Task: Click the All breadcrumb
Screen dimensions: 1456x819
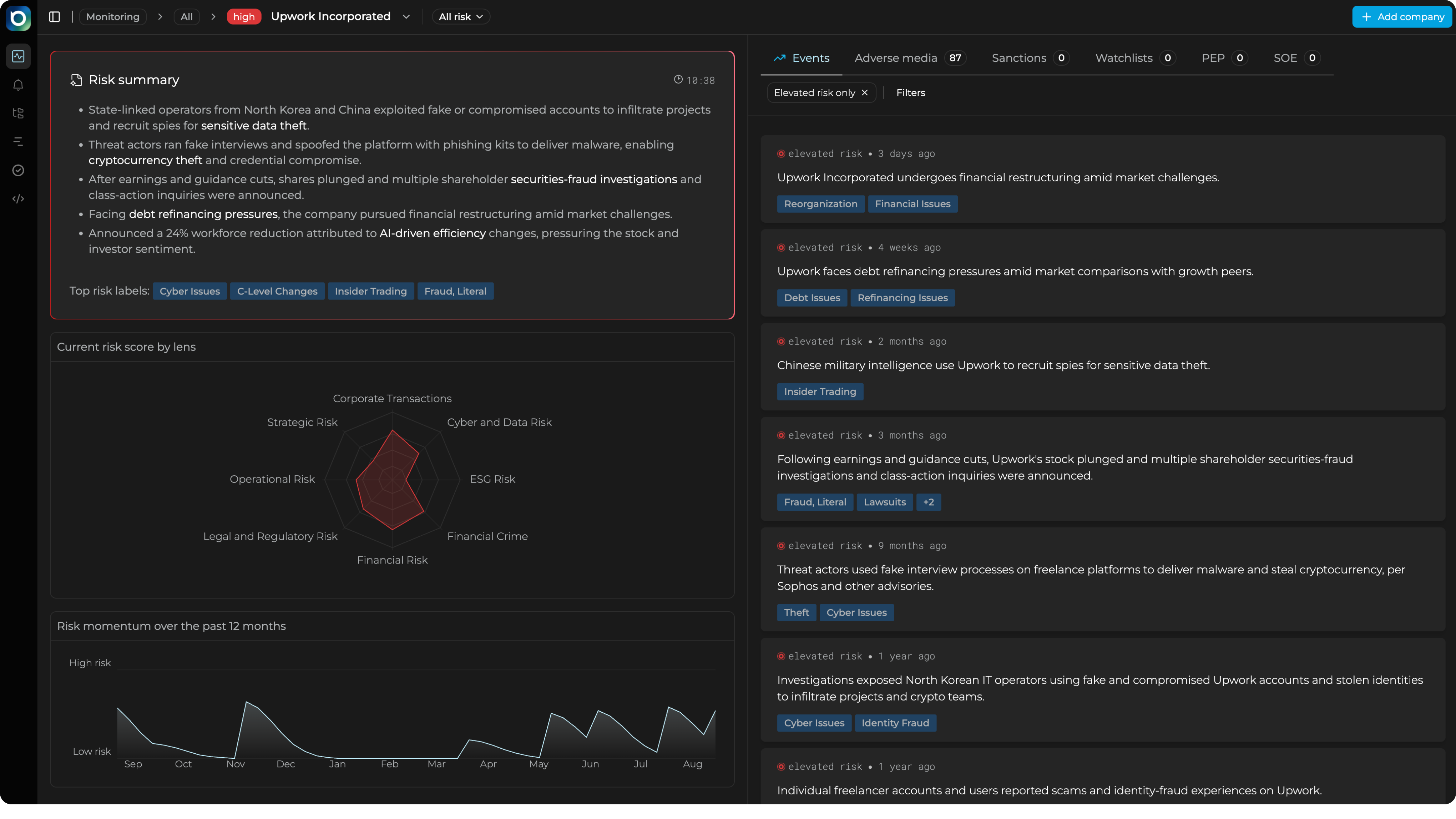Action: 187,17
